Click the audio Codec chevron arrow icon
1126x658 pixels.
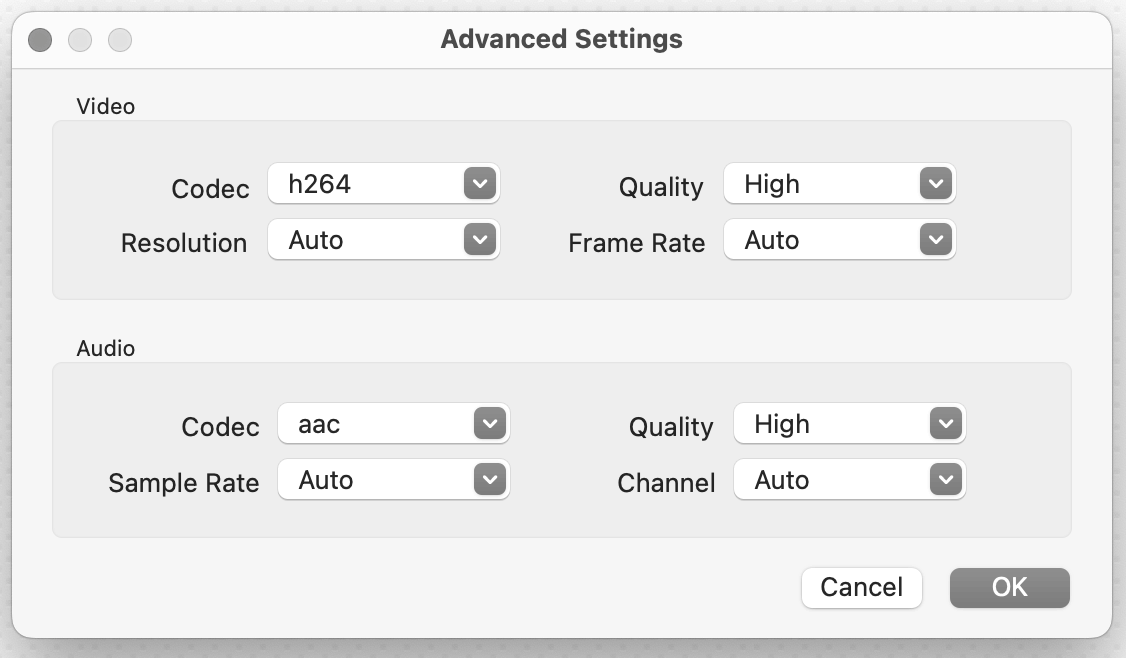[490, 424]
